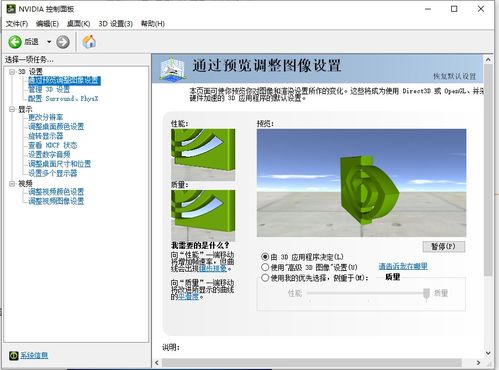Click the gray Forward arrow icon
The image size is (499, 370).
click(x=63, y=42)
